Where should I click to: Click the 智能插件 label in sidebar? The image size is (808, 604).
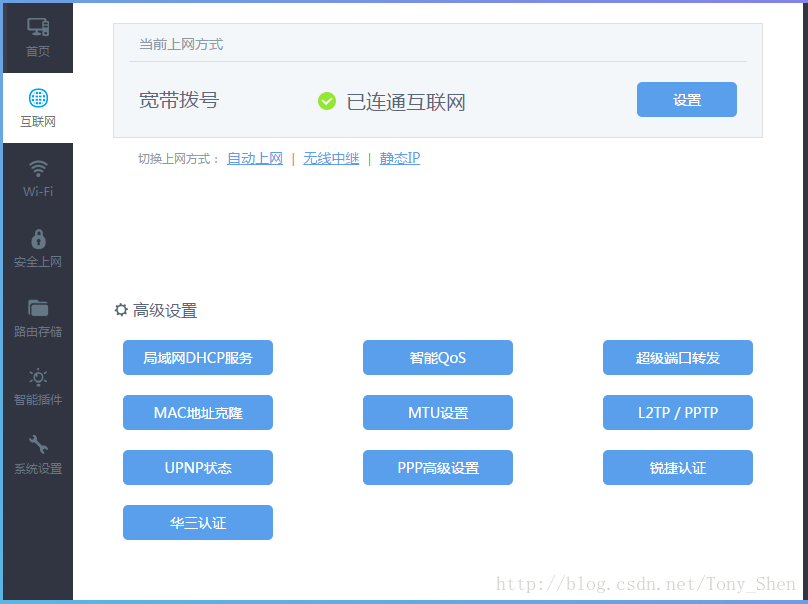click(38, 399)
